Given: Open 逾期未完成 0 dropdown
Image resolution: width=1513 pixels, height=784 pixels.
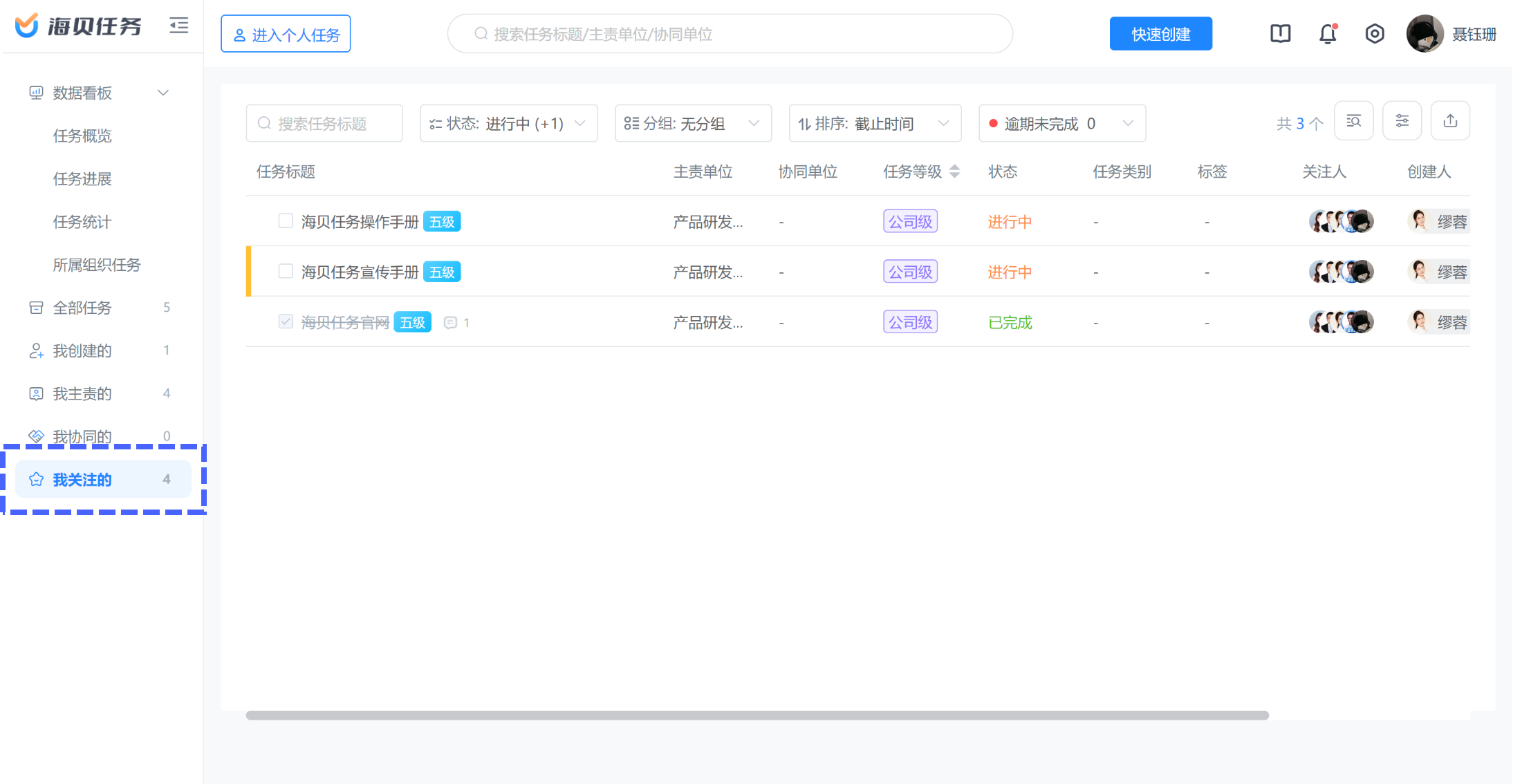Looking at the screenshot, I should tap(1062, 123).
